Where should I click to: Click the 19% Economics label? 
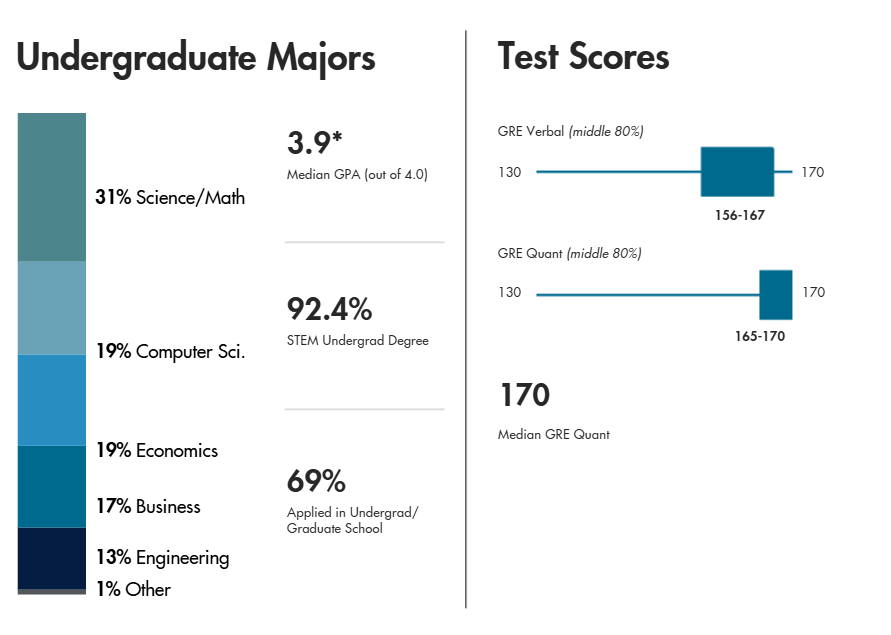(157, 450)
